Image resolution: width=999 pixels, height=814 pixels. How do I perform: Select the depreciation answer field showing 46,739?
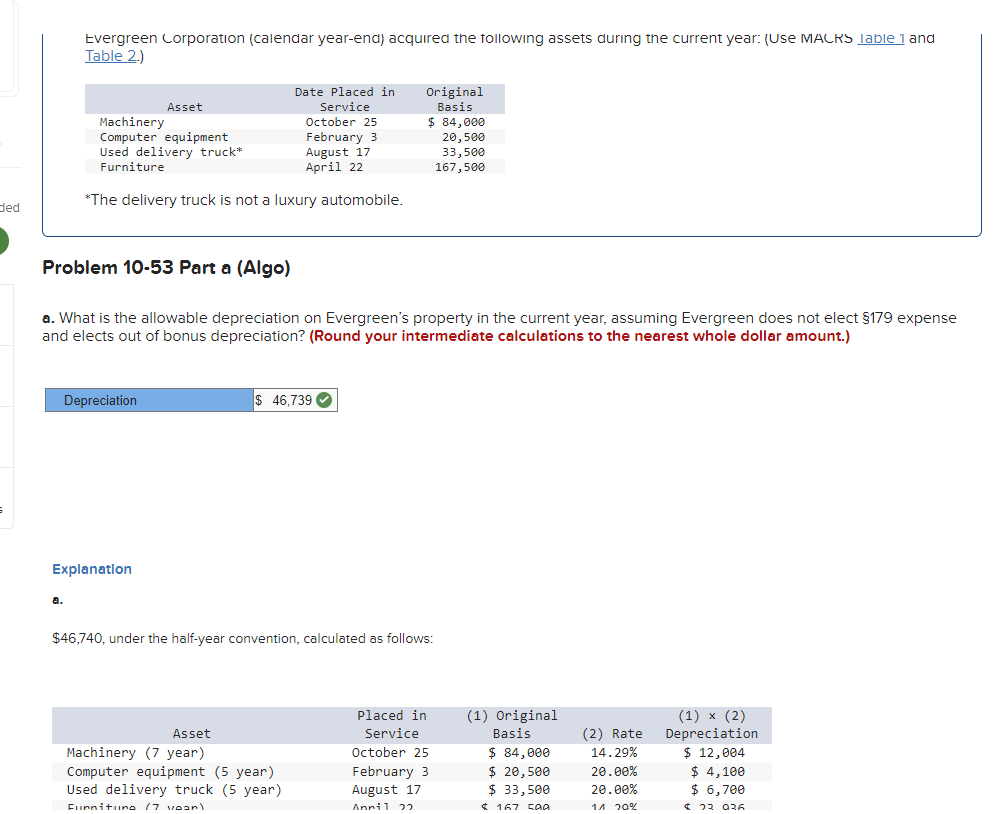coord(295,400)
